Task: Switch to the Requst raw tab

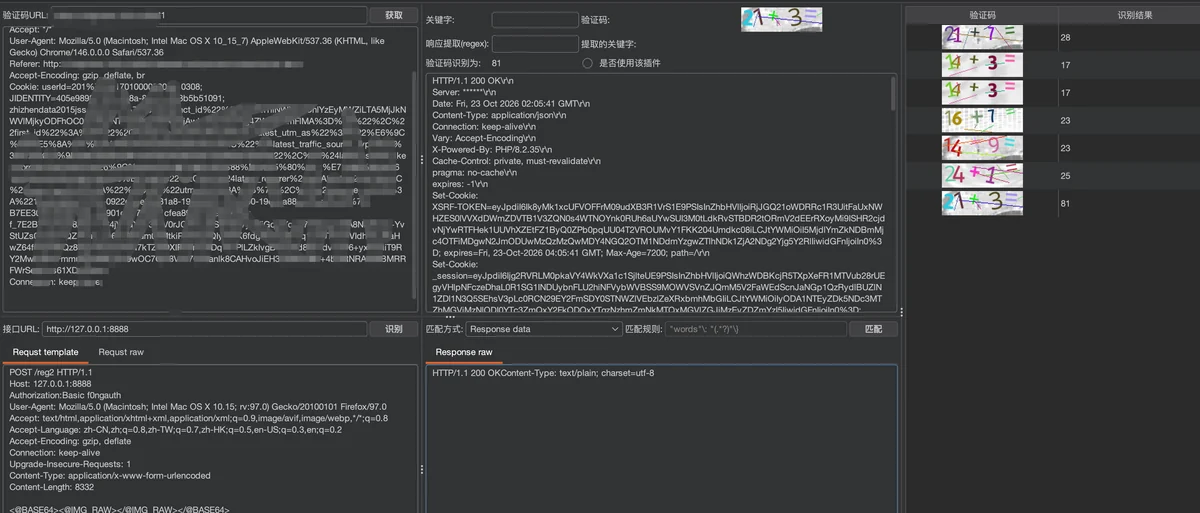Action: click(x=121, y=352)
